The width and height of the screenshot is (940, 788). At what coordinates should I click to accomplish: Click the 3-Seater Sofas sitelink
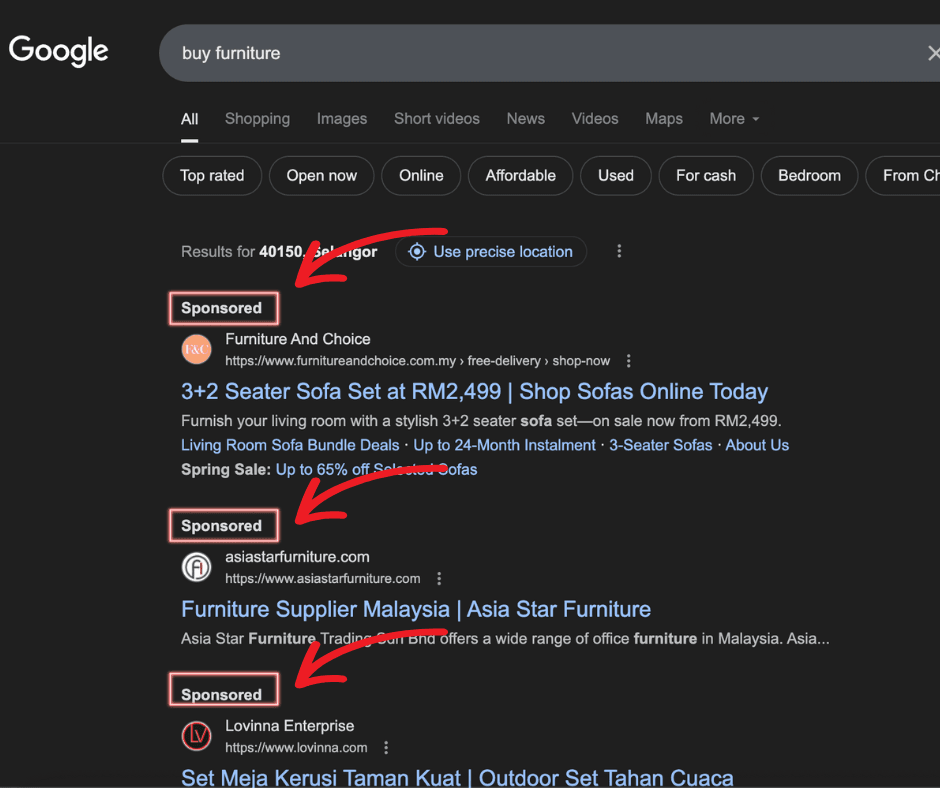[x=661, y=445]
